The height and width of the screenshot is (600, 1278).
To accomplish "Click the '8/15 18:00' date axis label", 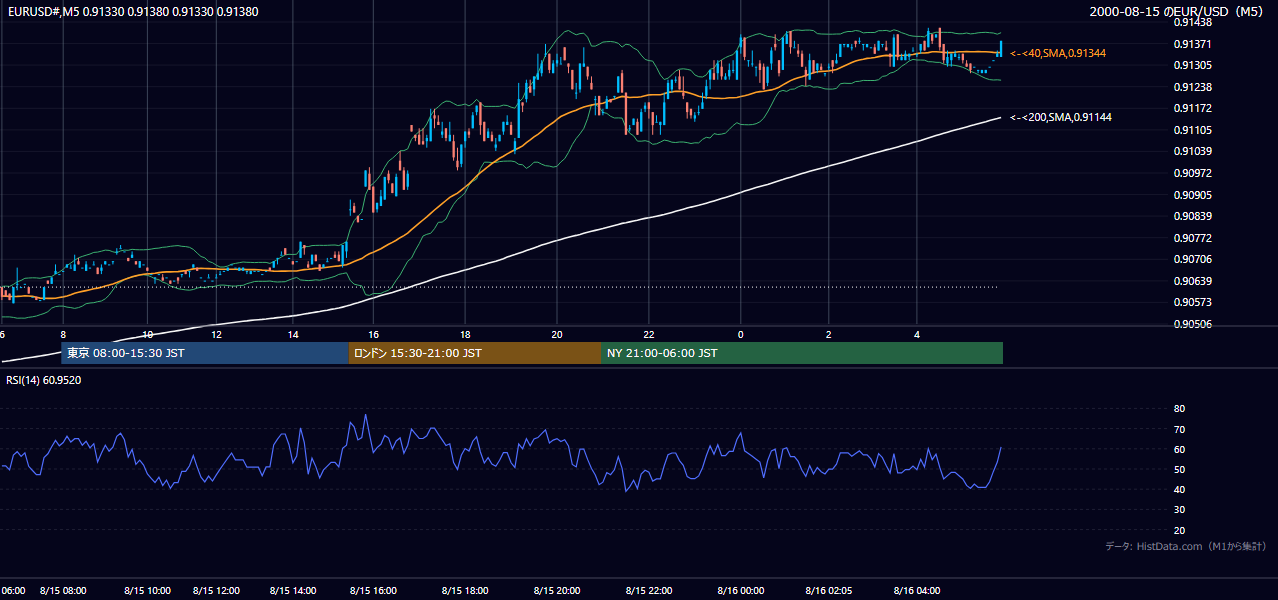I will [x=465, y=591].
